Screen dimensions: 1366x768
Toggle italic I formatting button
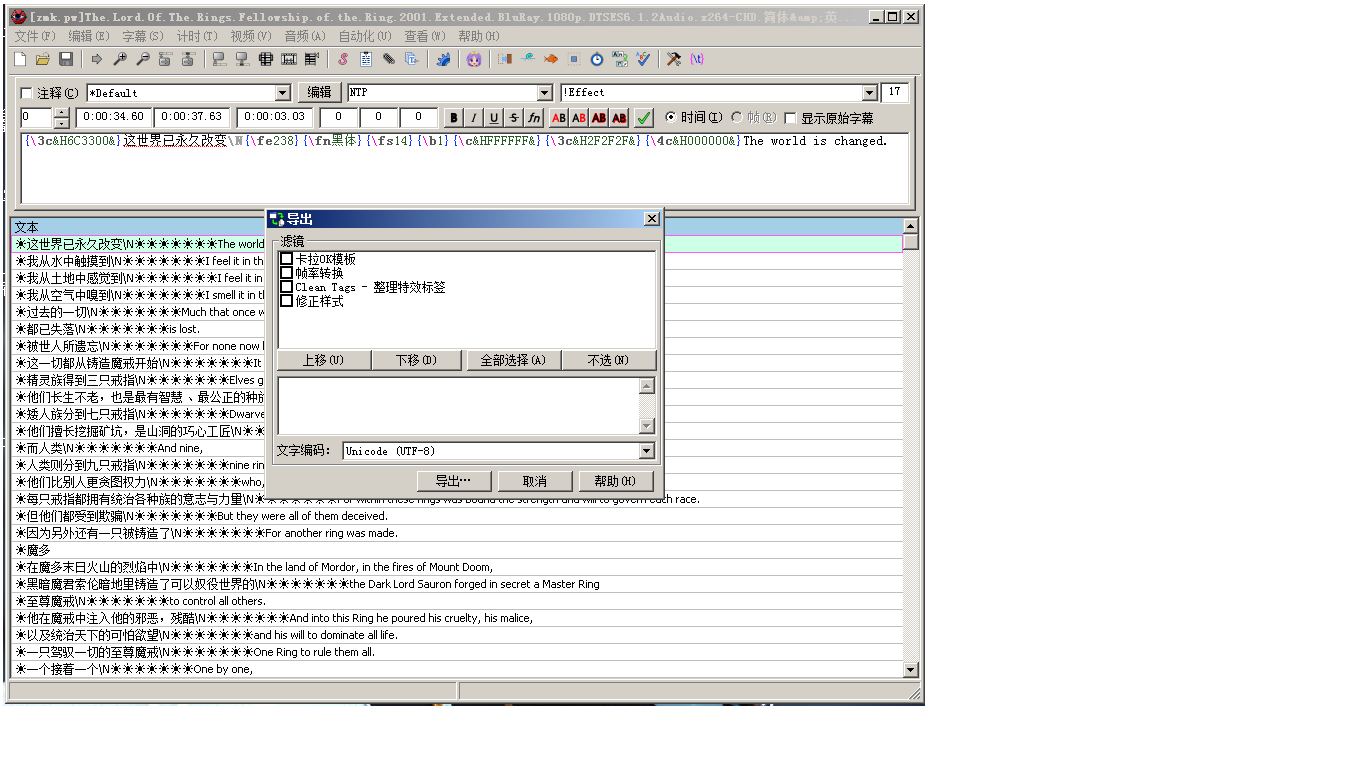(474, 118)
